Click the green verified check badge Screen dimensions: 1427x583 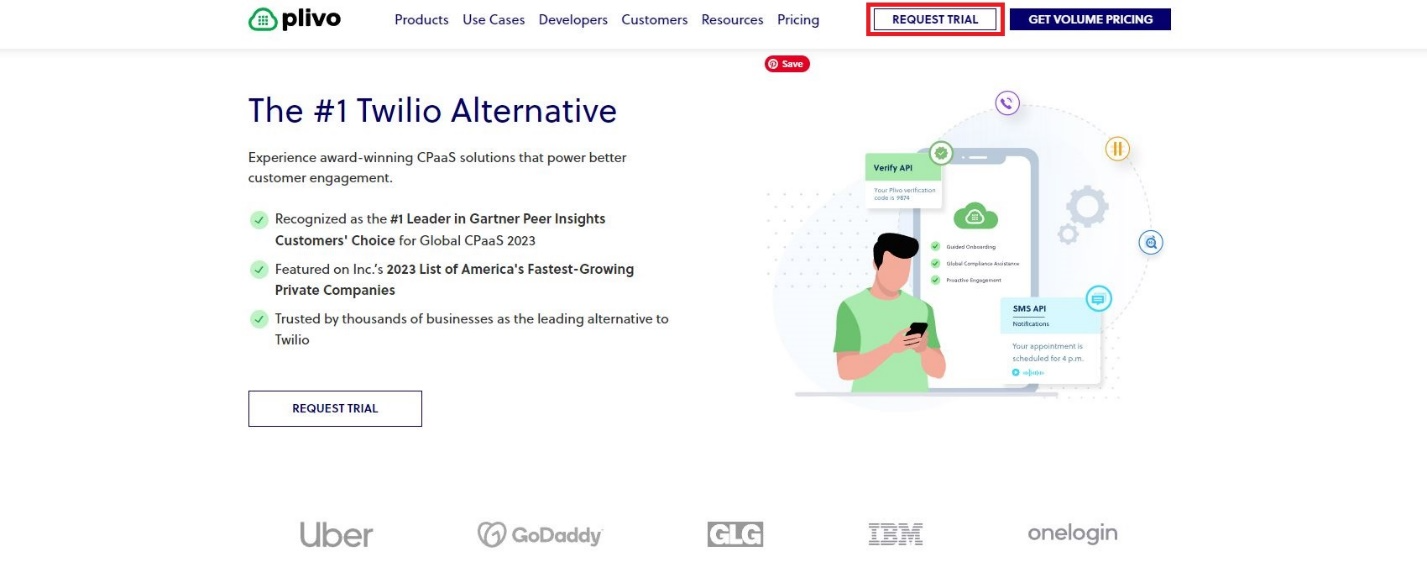[940, 154]
